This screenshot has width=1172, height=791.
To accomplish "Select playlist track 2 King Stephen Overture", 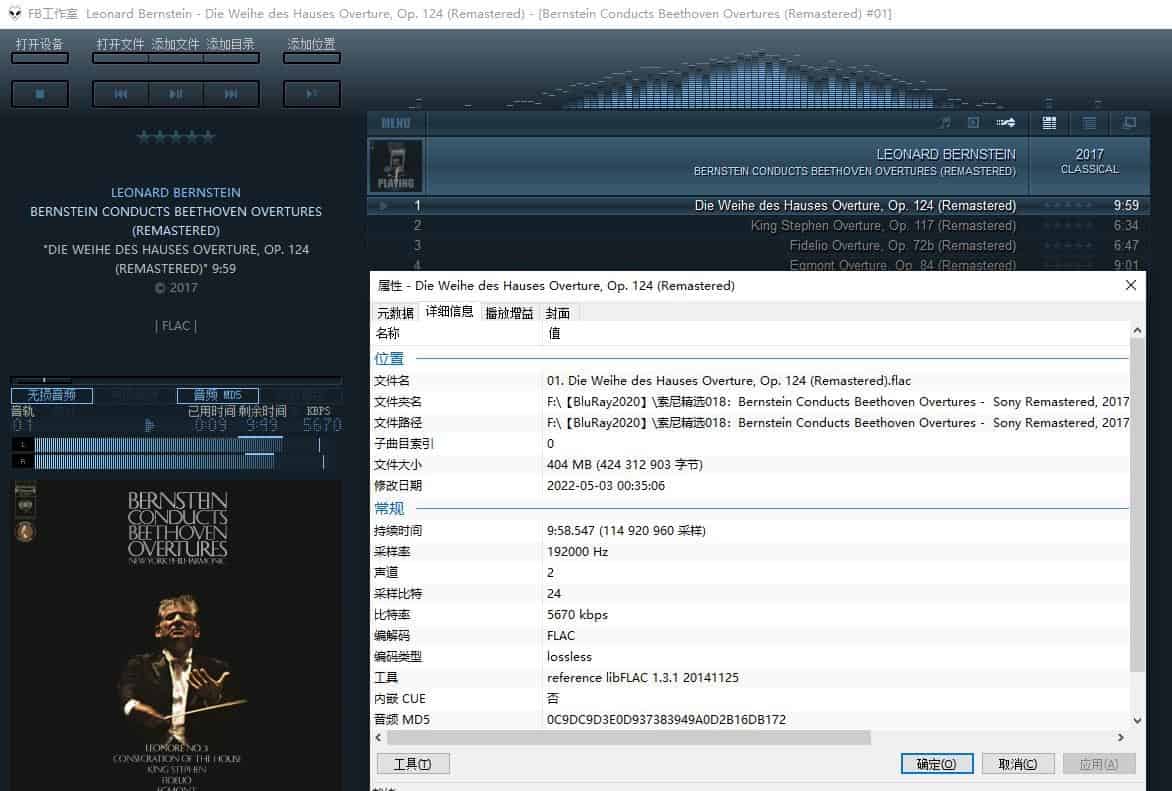I will click(757, 225).
